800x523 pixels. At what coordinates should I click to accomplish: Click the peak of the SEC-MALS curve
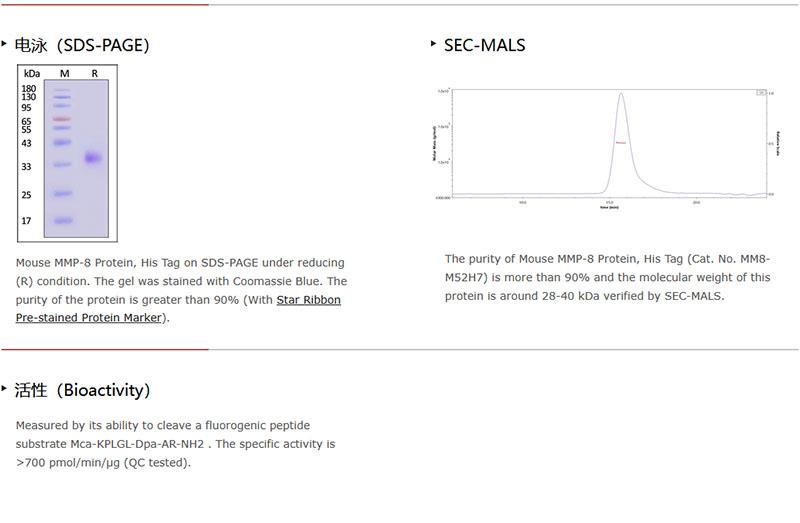(x=621, y=95)
